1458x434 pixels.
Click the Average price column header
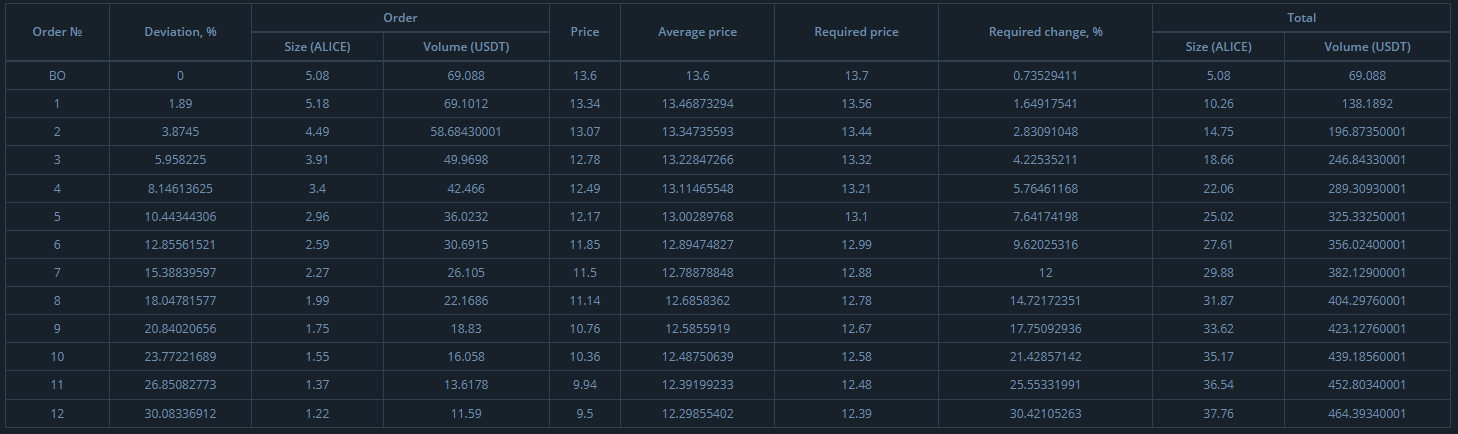(x=697, y=32)
